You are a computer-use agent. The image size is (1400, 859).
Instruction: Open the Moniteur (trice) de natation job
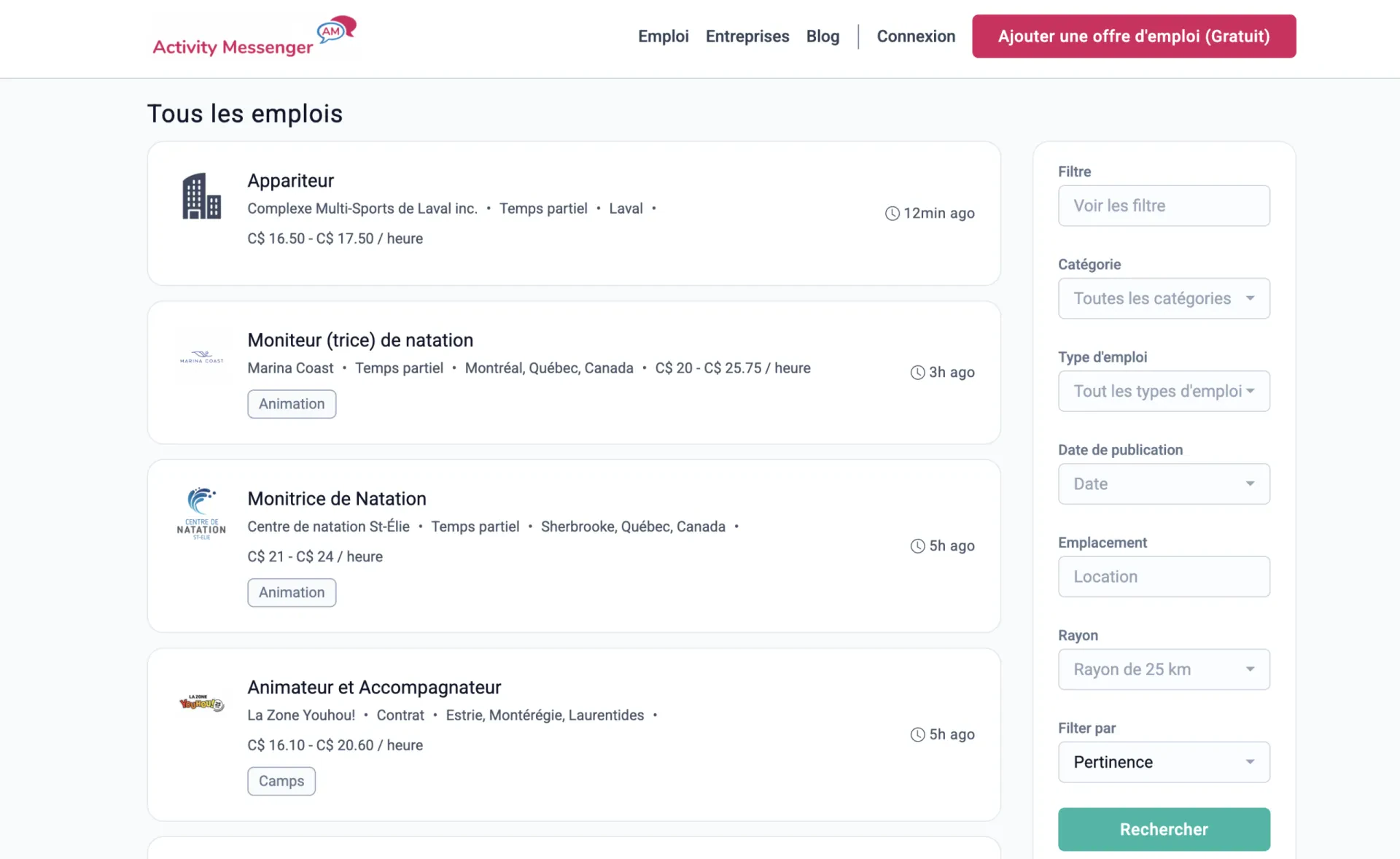pos(360,340)
